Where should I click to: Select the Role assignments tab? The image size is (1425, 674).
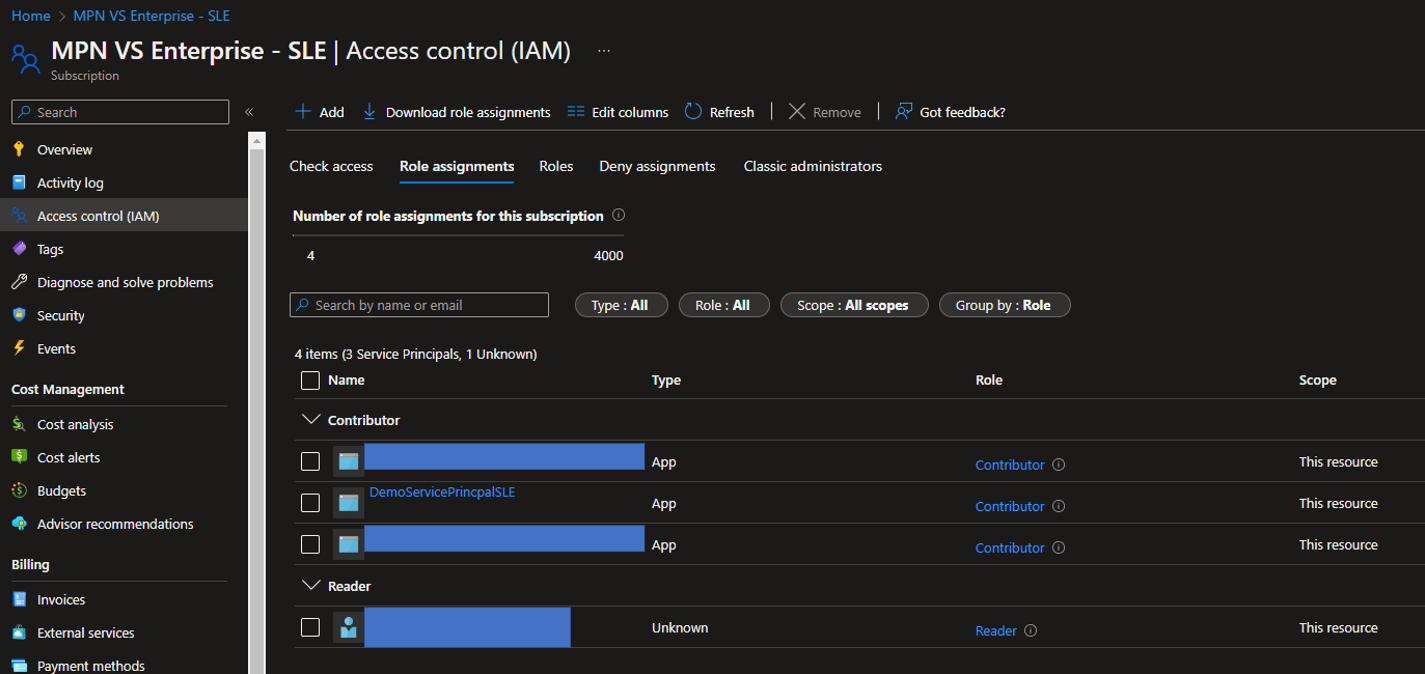(x=457, y=166)
